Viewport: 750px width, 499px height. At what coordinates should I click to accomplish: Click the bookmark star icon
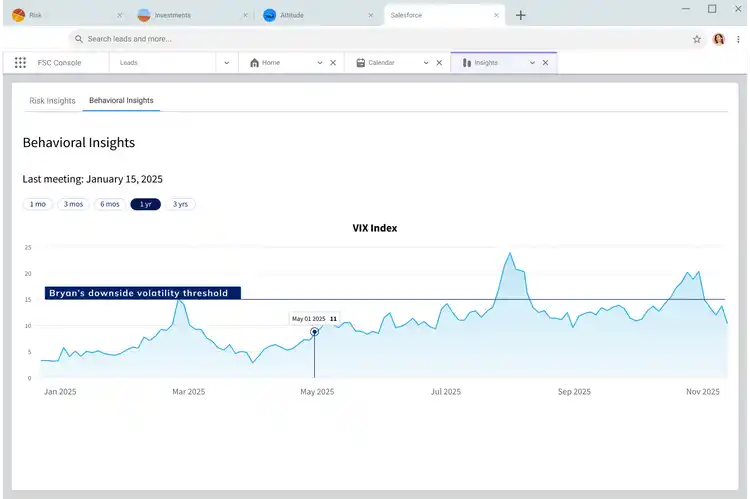click(697, 39)
